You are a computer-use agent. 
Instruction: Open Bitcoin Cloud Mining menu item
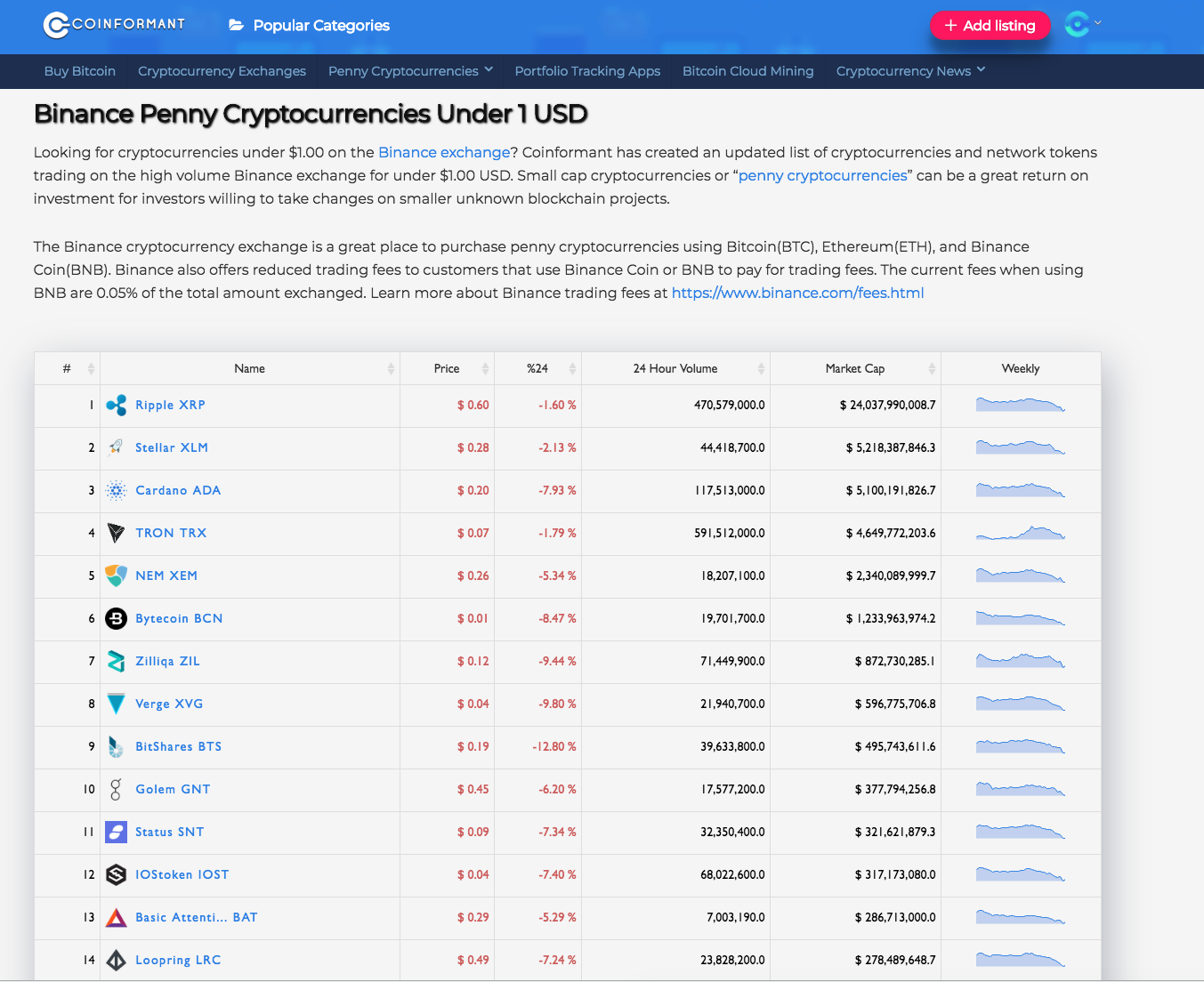(748, 71)
